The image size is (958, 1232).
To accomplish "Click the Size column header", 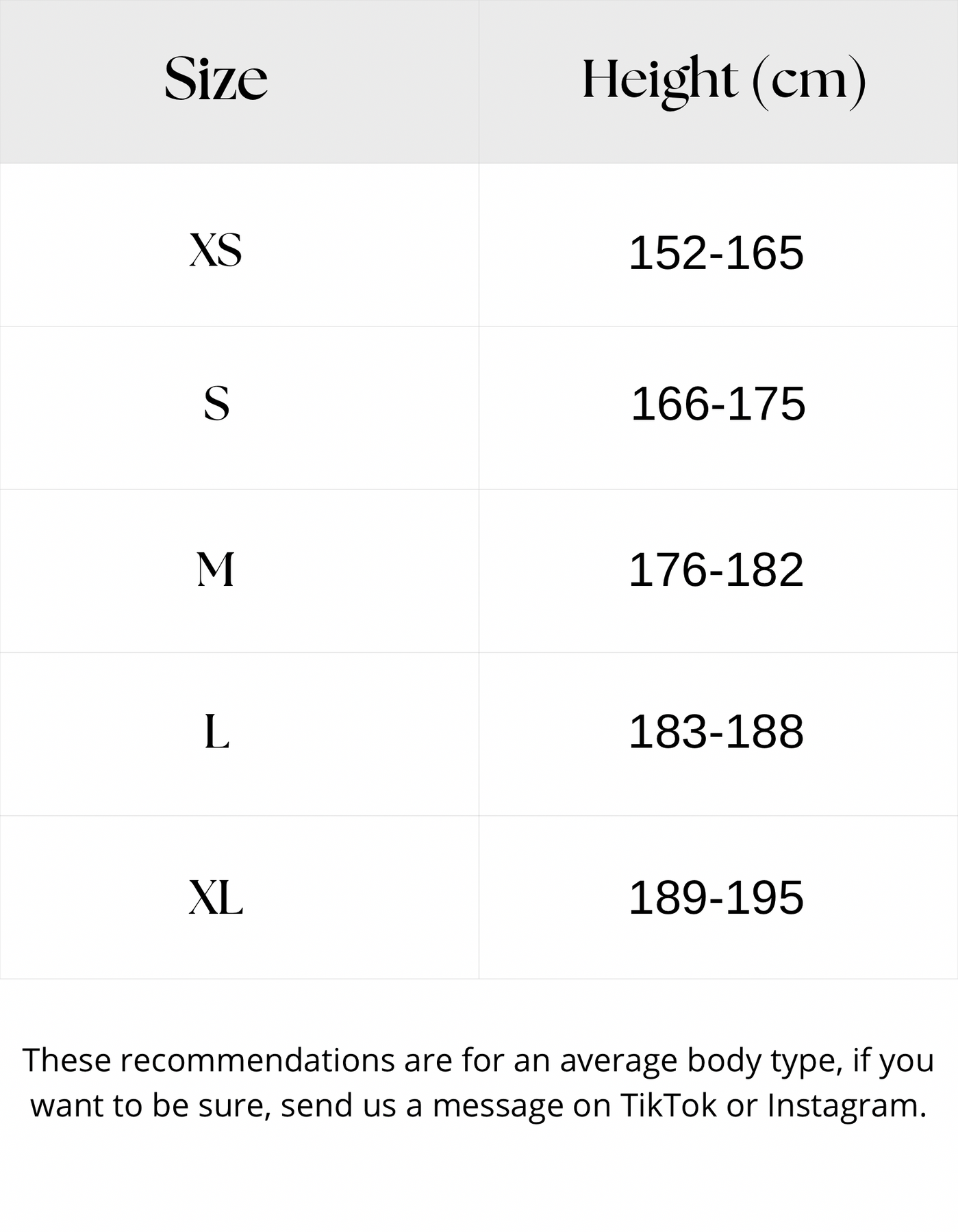I will [x=216, y=79].
